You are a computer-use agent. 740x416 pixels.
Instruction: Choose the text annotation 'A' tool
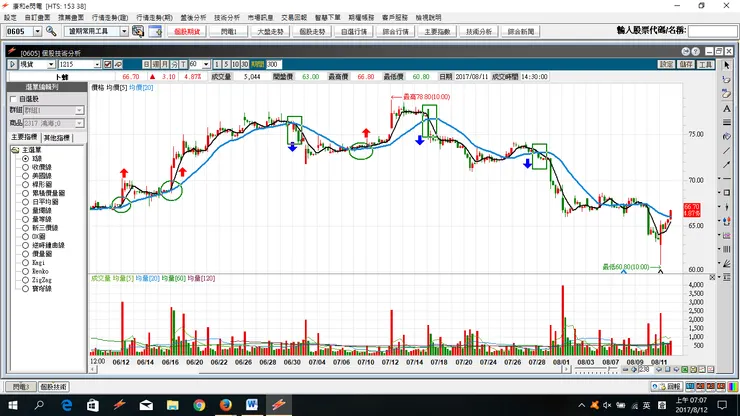726,109
